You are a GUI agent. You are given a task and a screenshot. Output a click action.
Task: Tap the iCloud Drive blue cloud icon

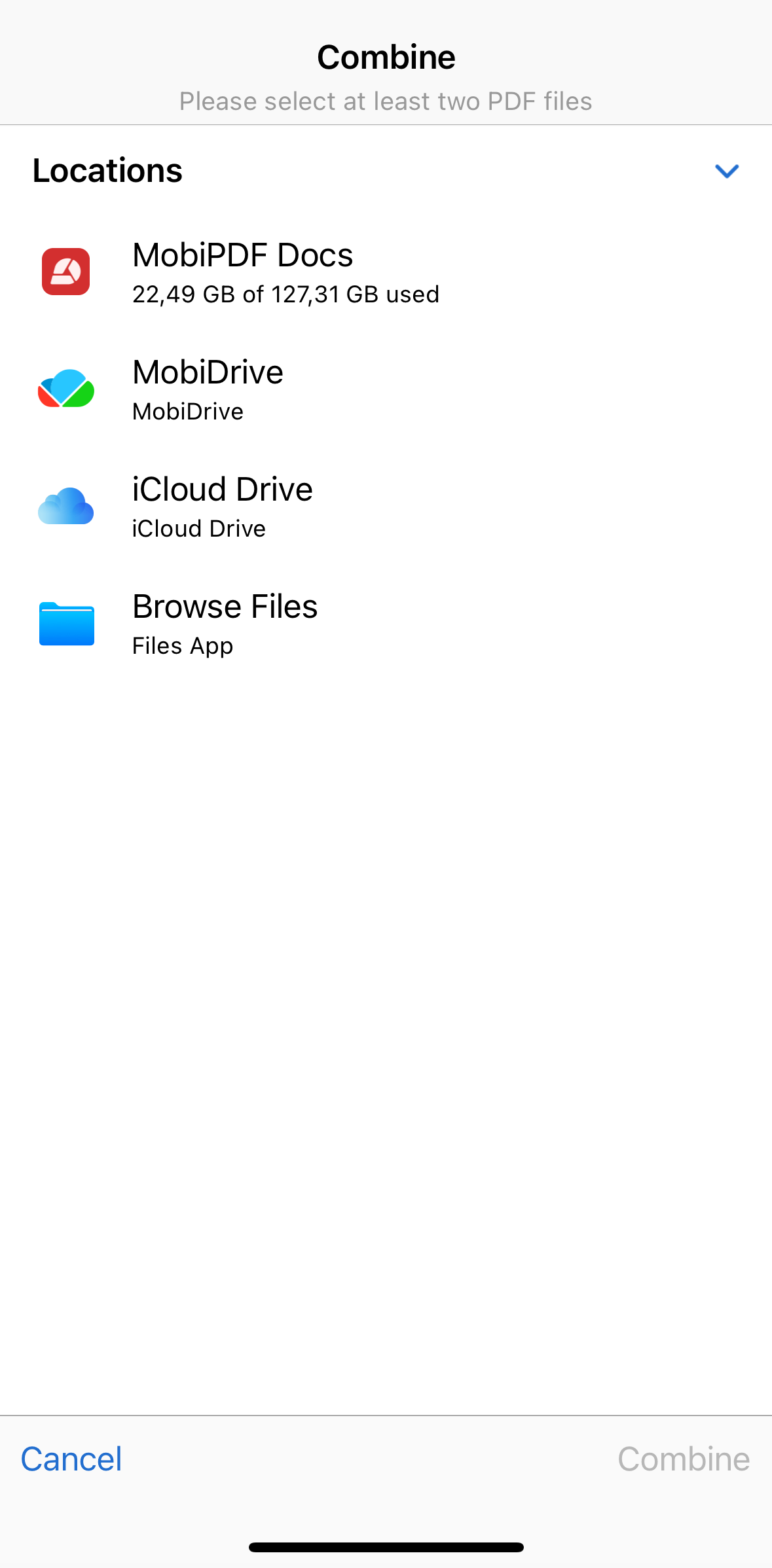[x=66, y=506]
